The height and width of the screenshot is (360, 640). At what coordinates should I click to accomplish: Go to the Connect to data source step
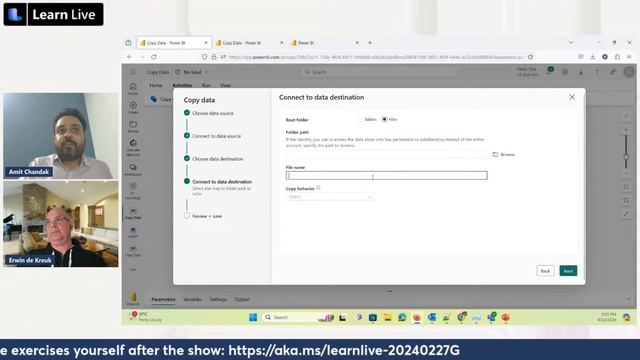pos(216,136)
